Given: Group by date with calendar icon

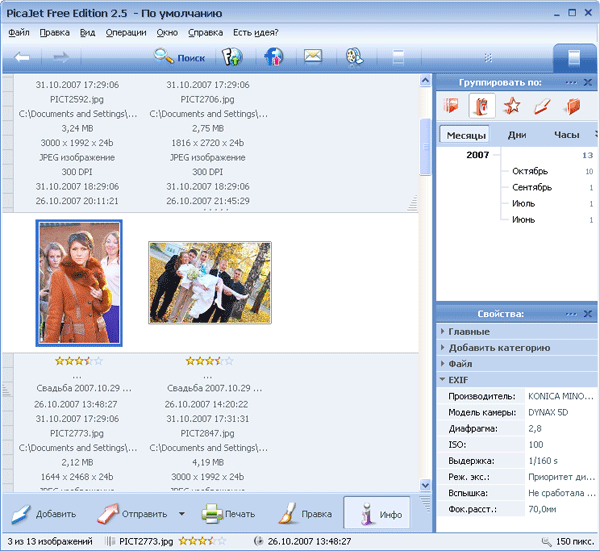Looking at the screenshot, I should [482, 106].
